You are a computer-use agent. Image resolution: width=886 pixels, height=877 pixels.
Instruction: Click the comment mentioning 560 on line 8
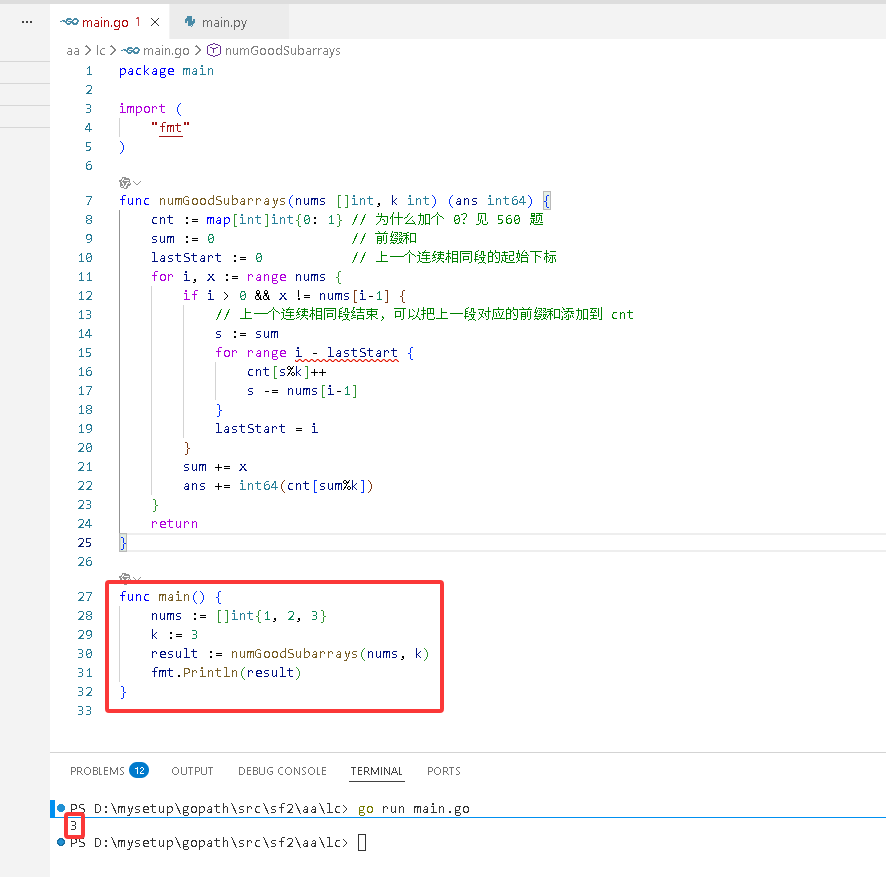click(x=447, y=219)
